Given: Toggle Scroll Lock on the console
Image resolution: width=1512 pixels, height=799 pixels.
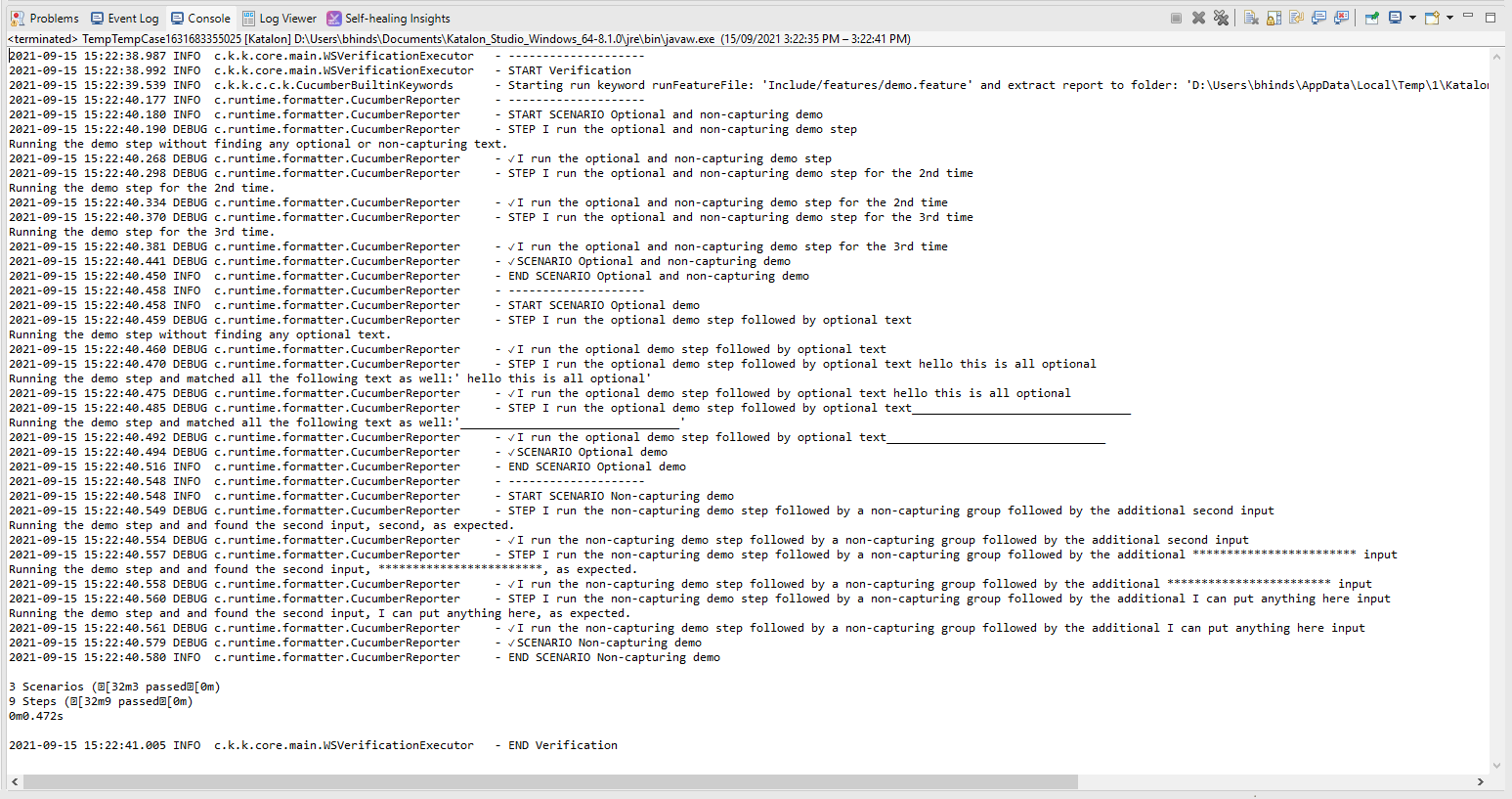Looking at the screenshot, I should pos(1274,17).
